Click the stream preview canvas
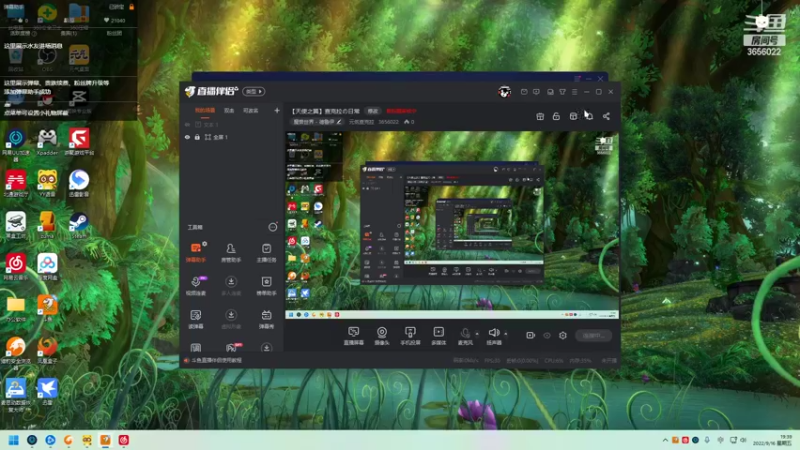This screenshot has width=800, height=450. 452,226
